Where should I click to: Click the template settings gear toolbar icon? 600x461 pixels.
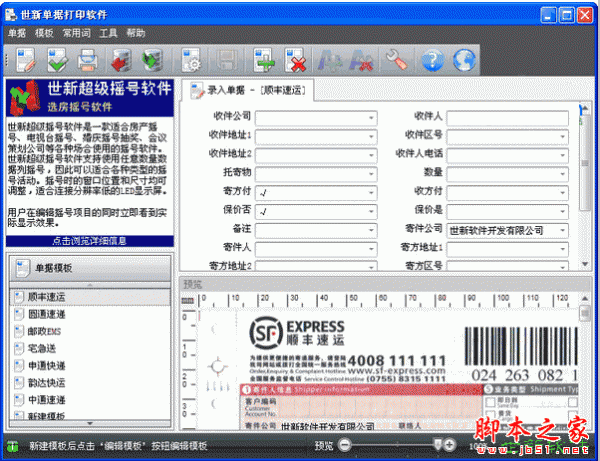(x=191, y=60)
